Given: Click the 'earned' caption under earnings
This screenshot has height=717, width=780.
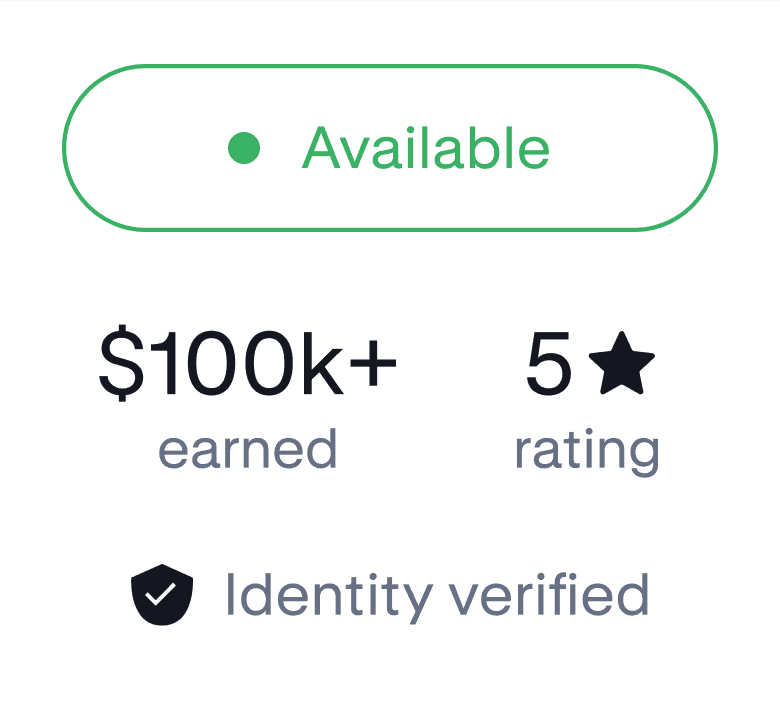Looking at the screenshot, I should pyautogui.click(x=247, y=449).
